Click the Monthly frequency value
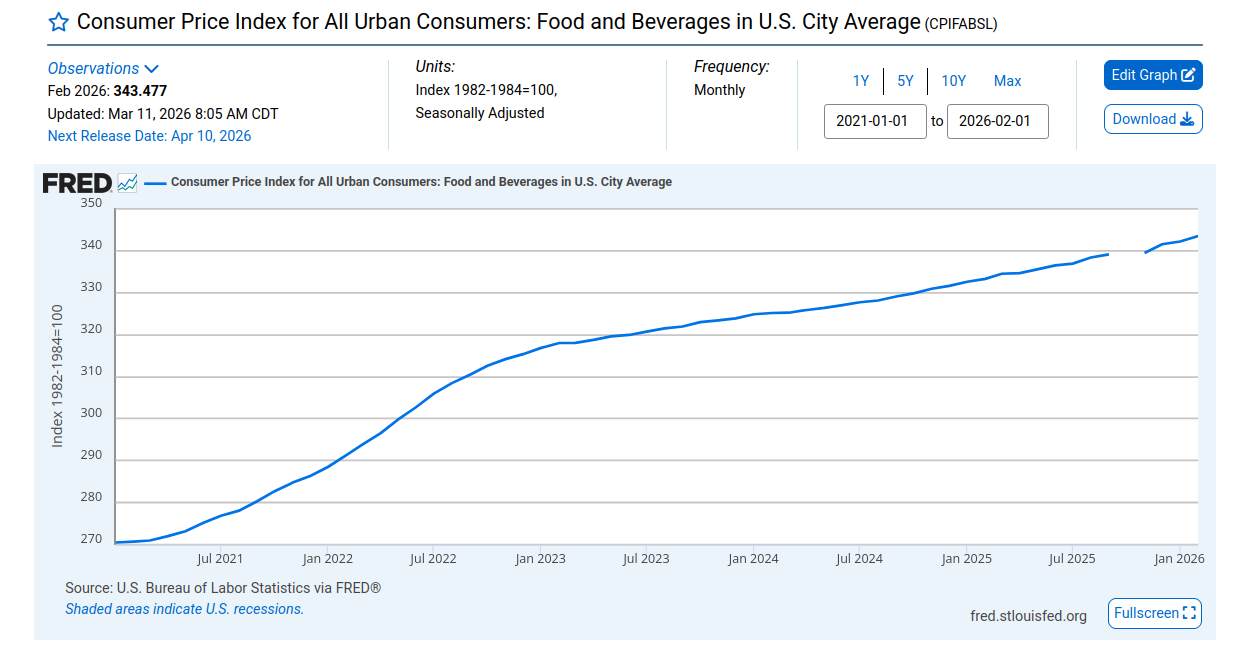This screenshot has width=1240, height=646. pyautogui.click(x=720, y=90)
